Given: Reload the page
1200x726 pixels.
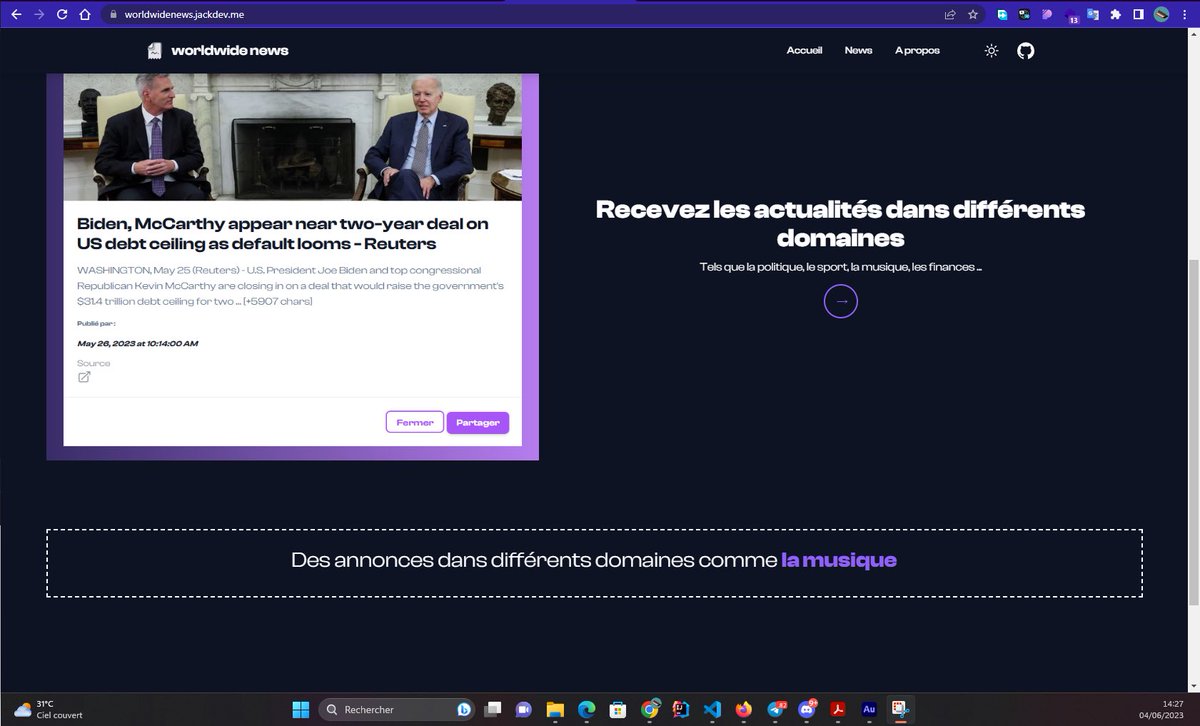Looking at the screenshot, I should [x=62, y=15].
